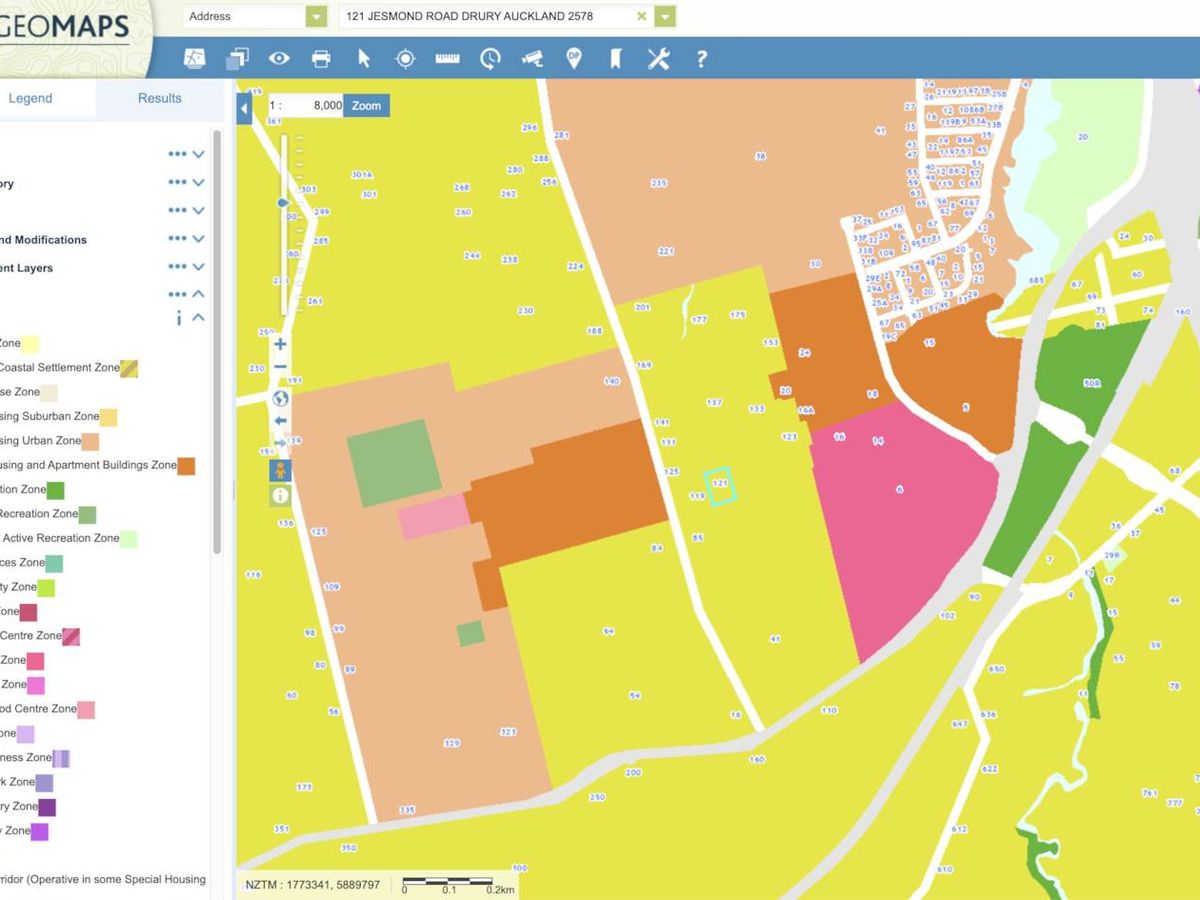Viewport: 1200px width, 900px height.
Task: Click the locate target crosshair icon
Action: pyautogui.click(x=405, y=59)
